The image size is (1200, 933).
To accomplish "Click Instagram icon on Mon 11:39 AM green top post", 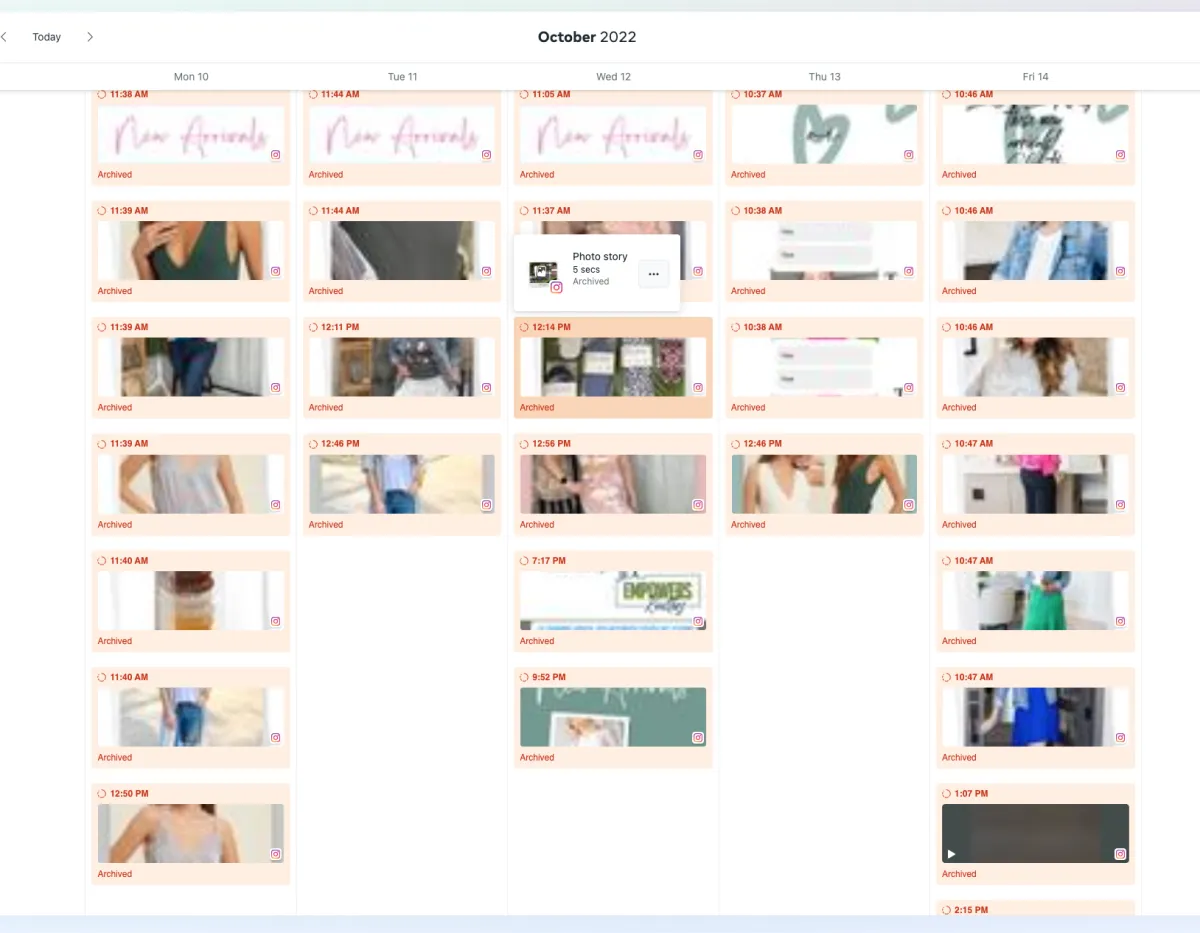I will tap(276, 271).
